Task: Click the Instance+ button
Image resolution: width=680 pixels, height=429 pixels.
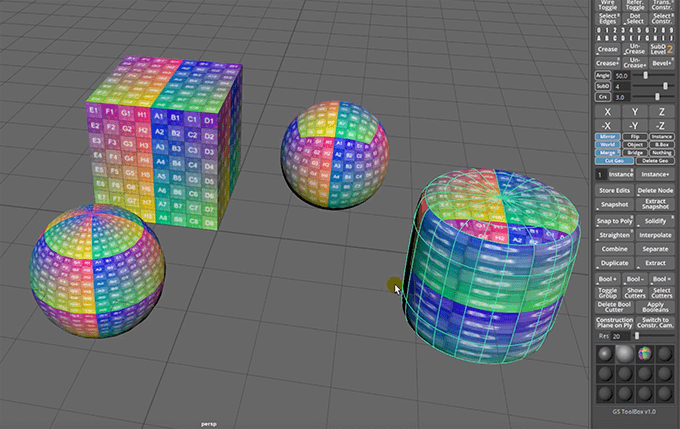Action: coord(655,174)
